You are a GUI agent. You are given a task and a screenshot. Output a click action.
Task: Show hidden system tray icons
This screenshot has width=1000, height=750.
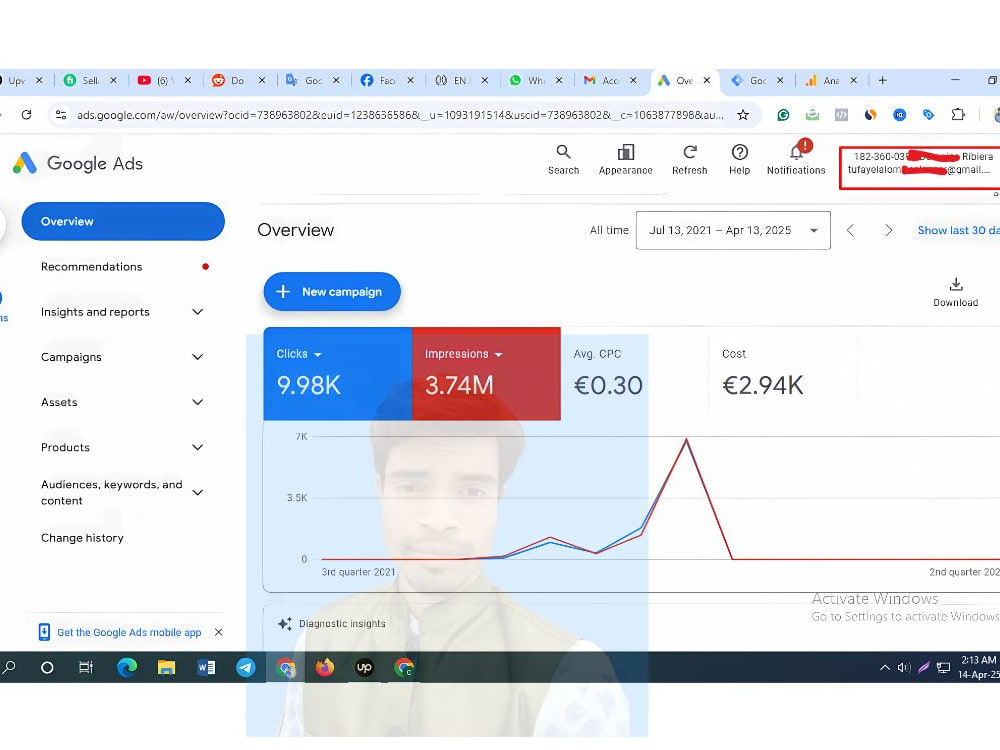tap(885, 668)
